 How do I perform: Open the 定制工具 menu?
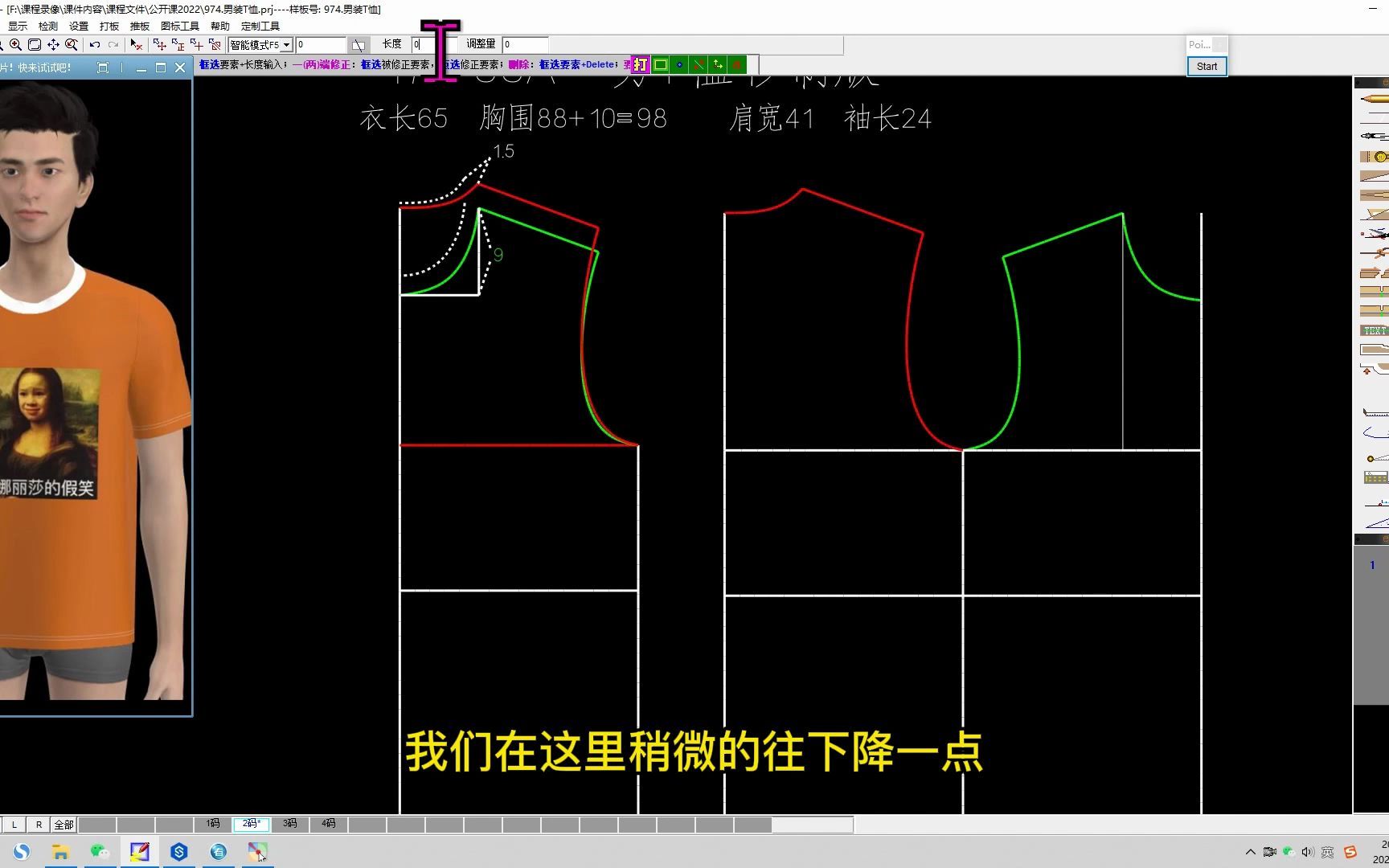[260, 27]
